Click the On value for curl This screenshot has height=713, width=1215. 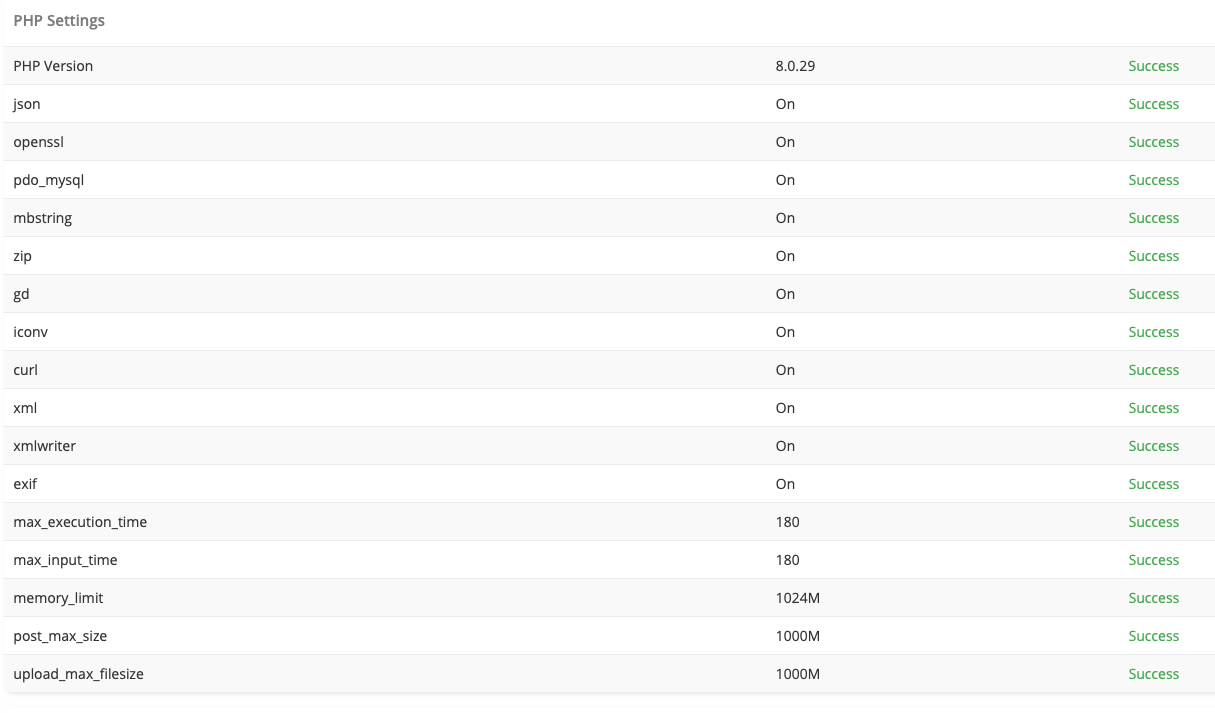pyautogui.click(x=785, y=370)
